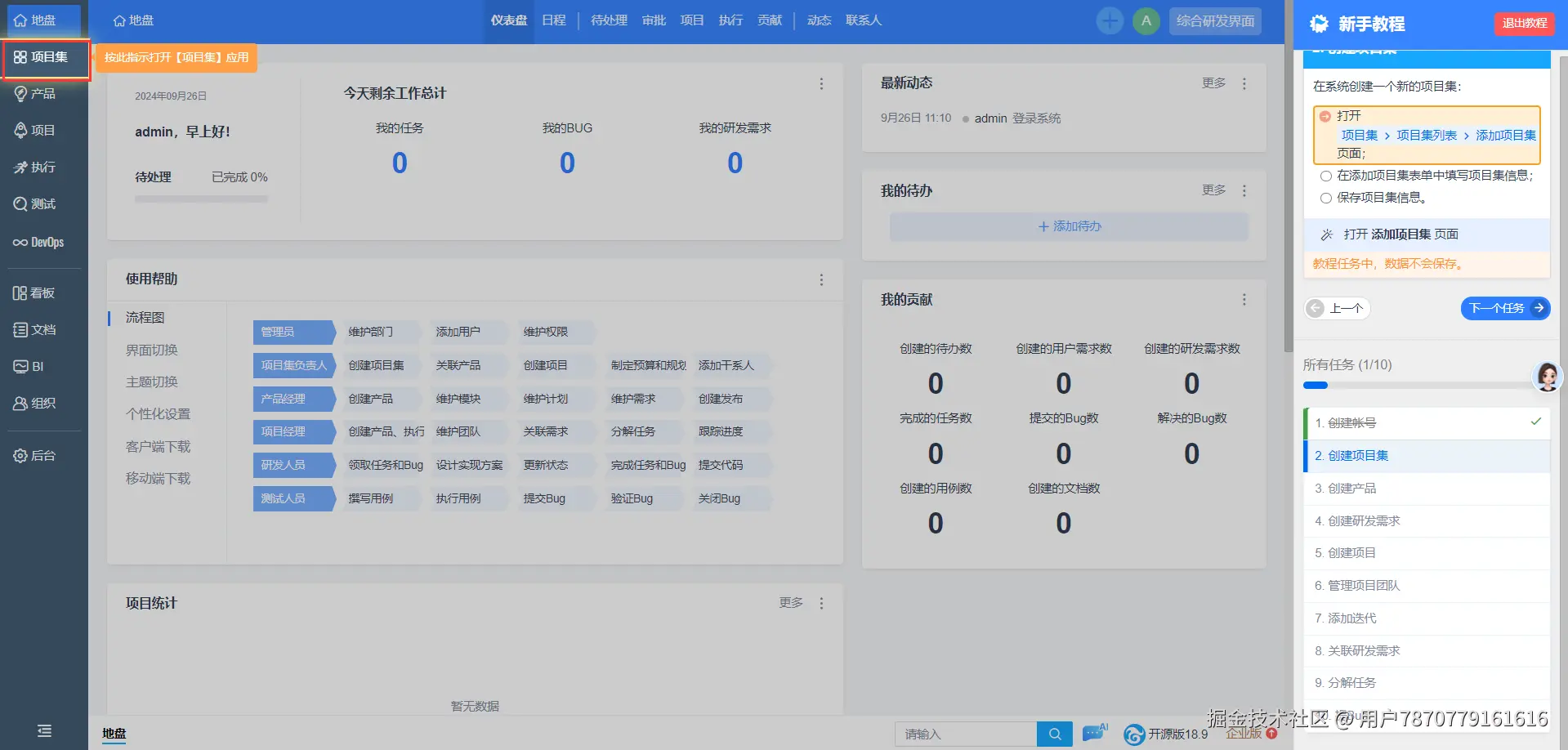The image size is (1568, 750).
Task: Switch to the 联系人 tab
Action: tap(864, 20)
